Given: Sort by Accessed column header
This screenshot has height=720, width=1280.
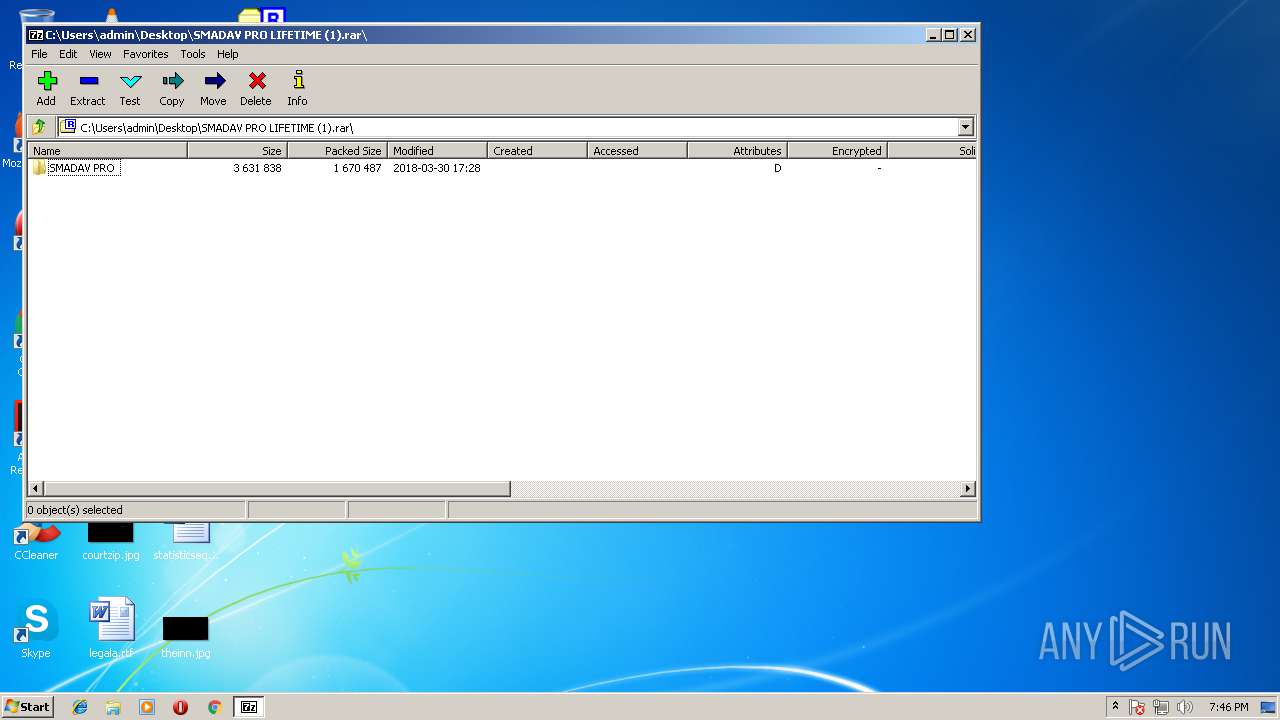Looking at the screenshot, I should point(637,151).
